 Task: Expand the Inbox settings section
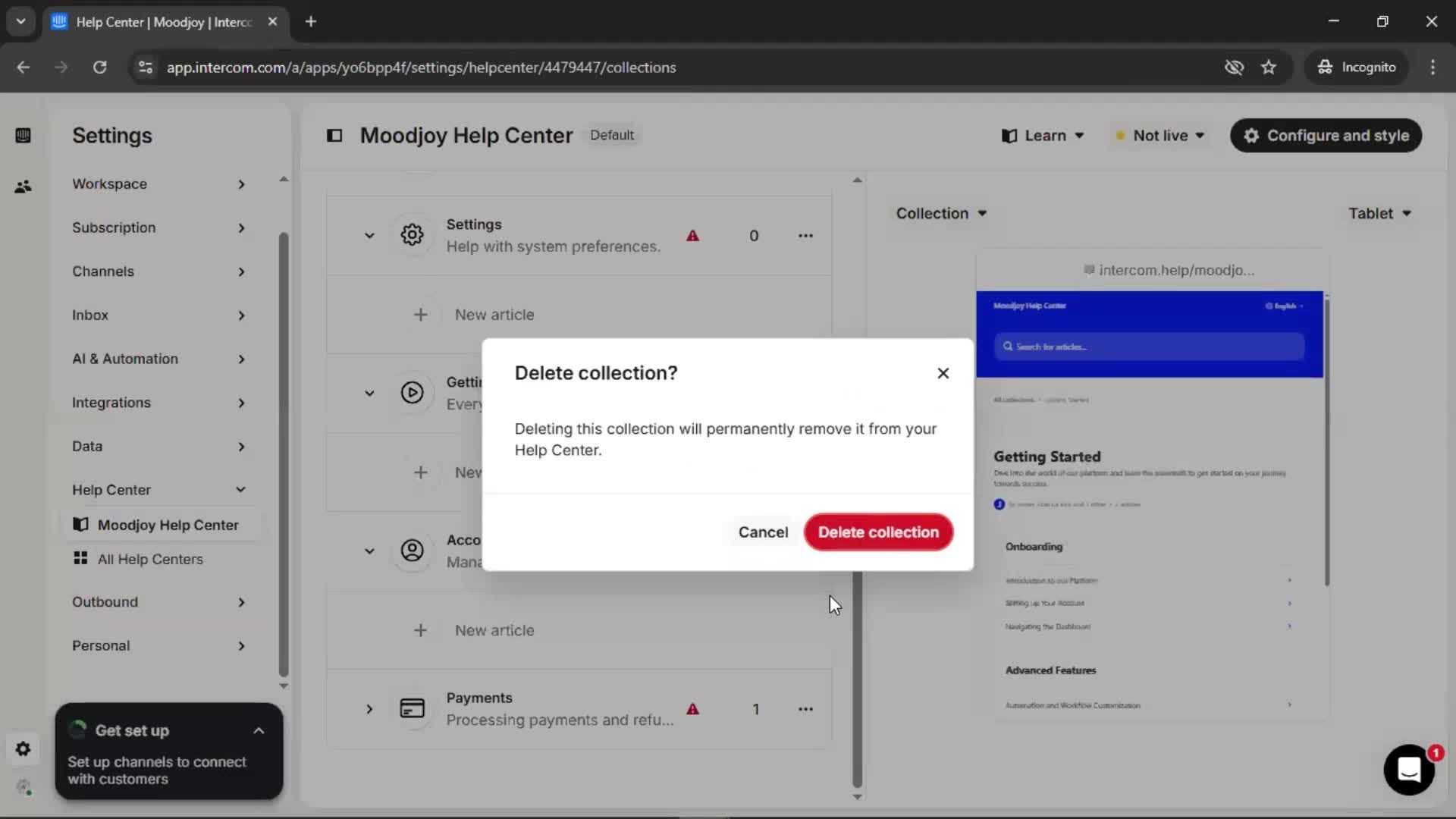158,315
